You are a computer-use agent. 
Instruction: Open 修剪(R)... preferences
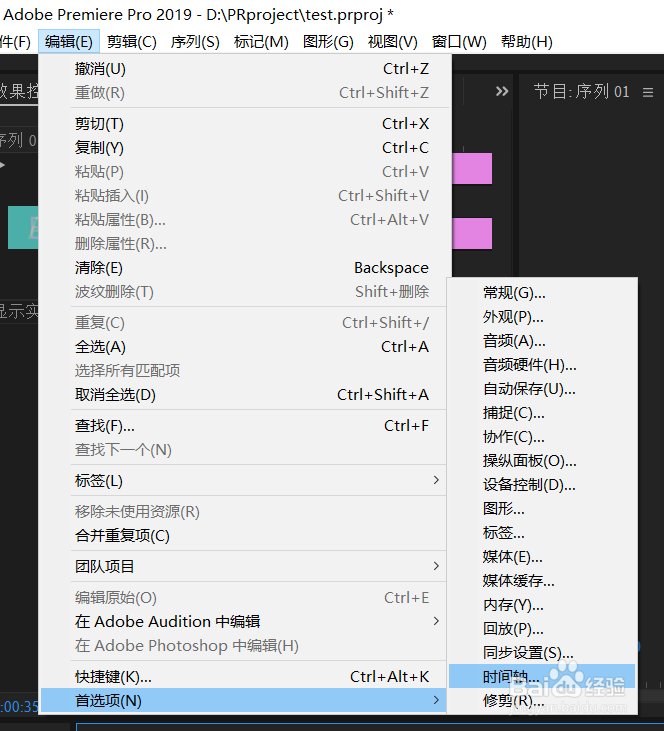pos(542,700)
